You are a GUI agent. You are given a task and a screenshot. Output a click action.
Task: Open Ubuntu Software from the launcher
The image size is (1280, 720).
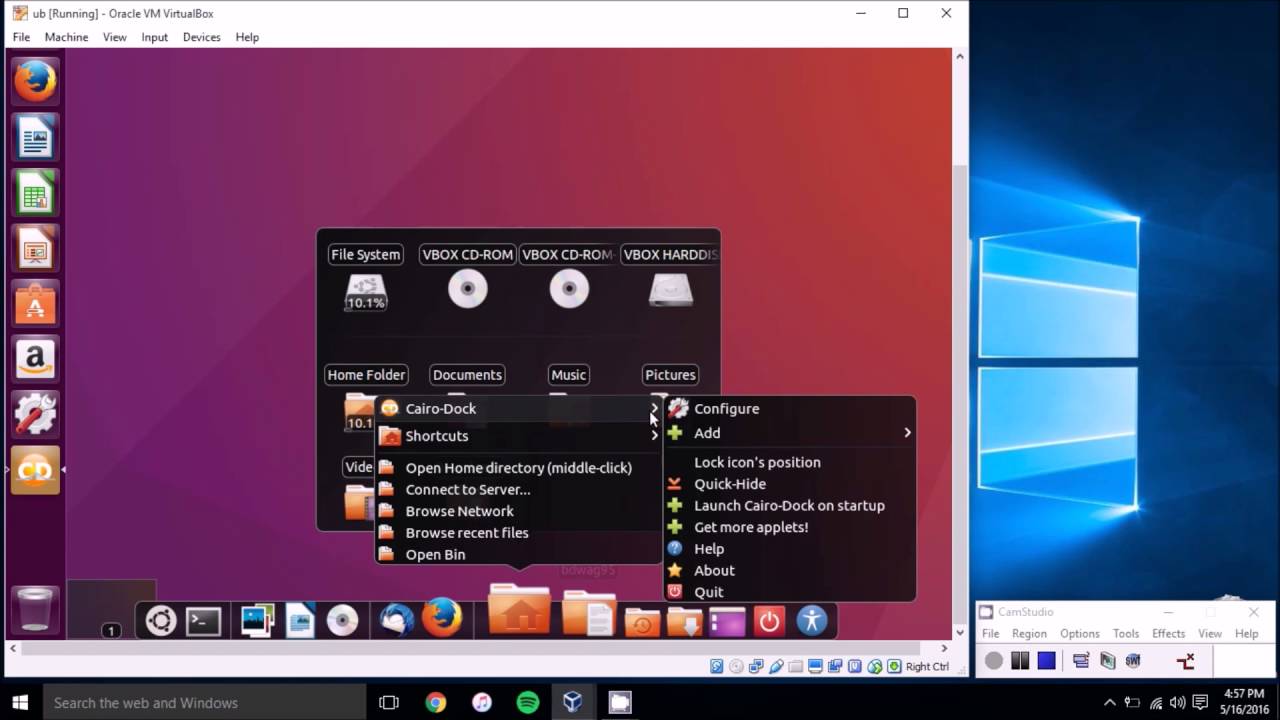(35, 303)
